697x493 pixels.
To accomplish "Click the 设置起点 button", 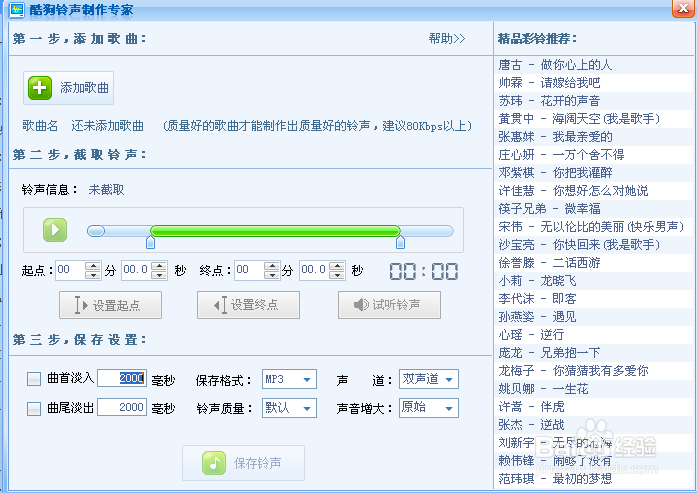I will pyautogui.click(x=110, y=305).
